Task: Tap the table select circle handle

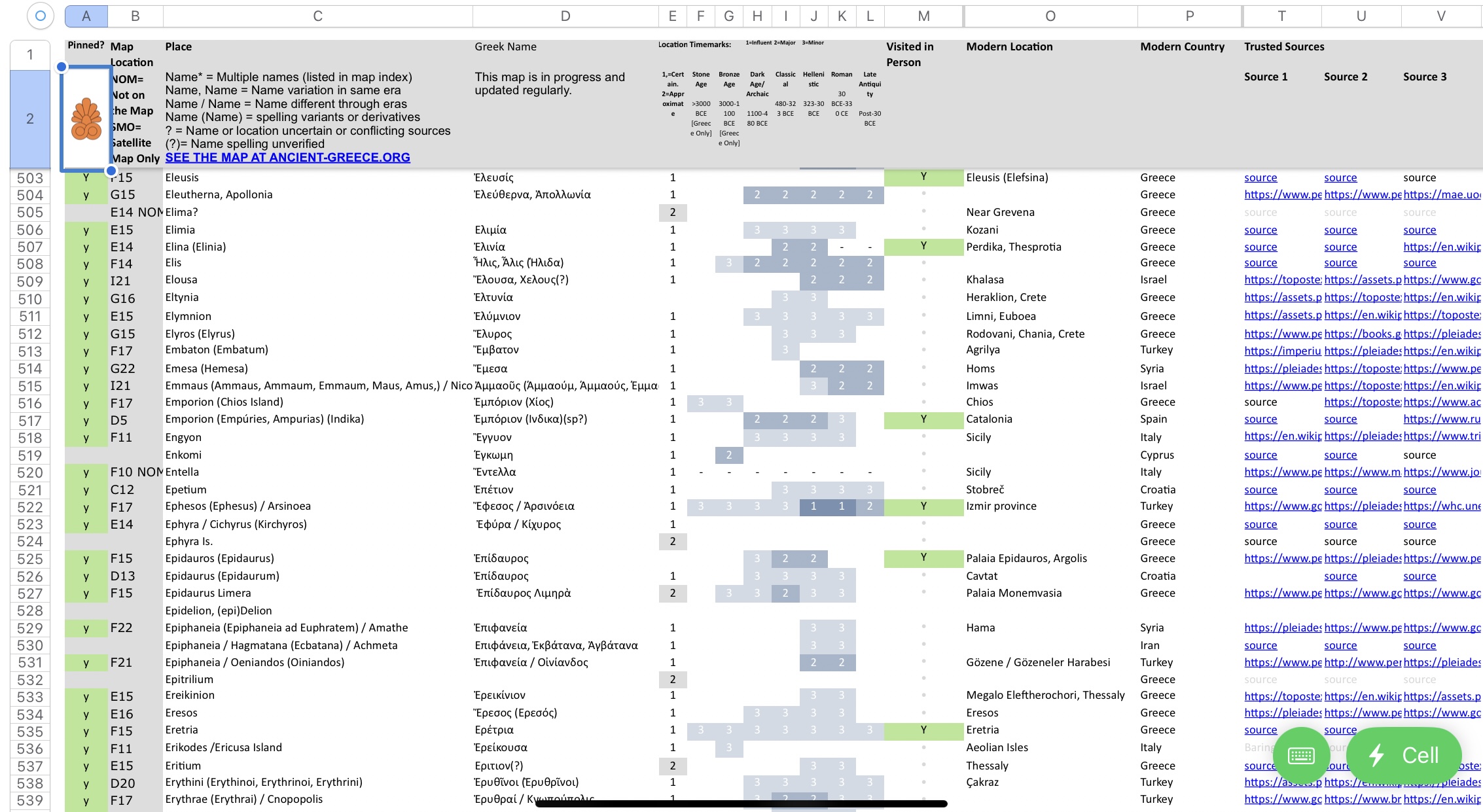Action: coord(40,16)
